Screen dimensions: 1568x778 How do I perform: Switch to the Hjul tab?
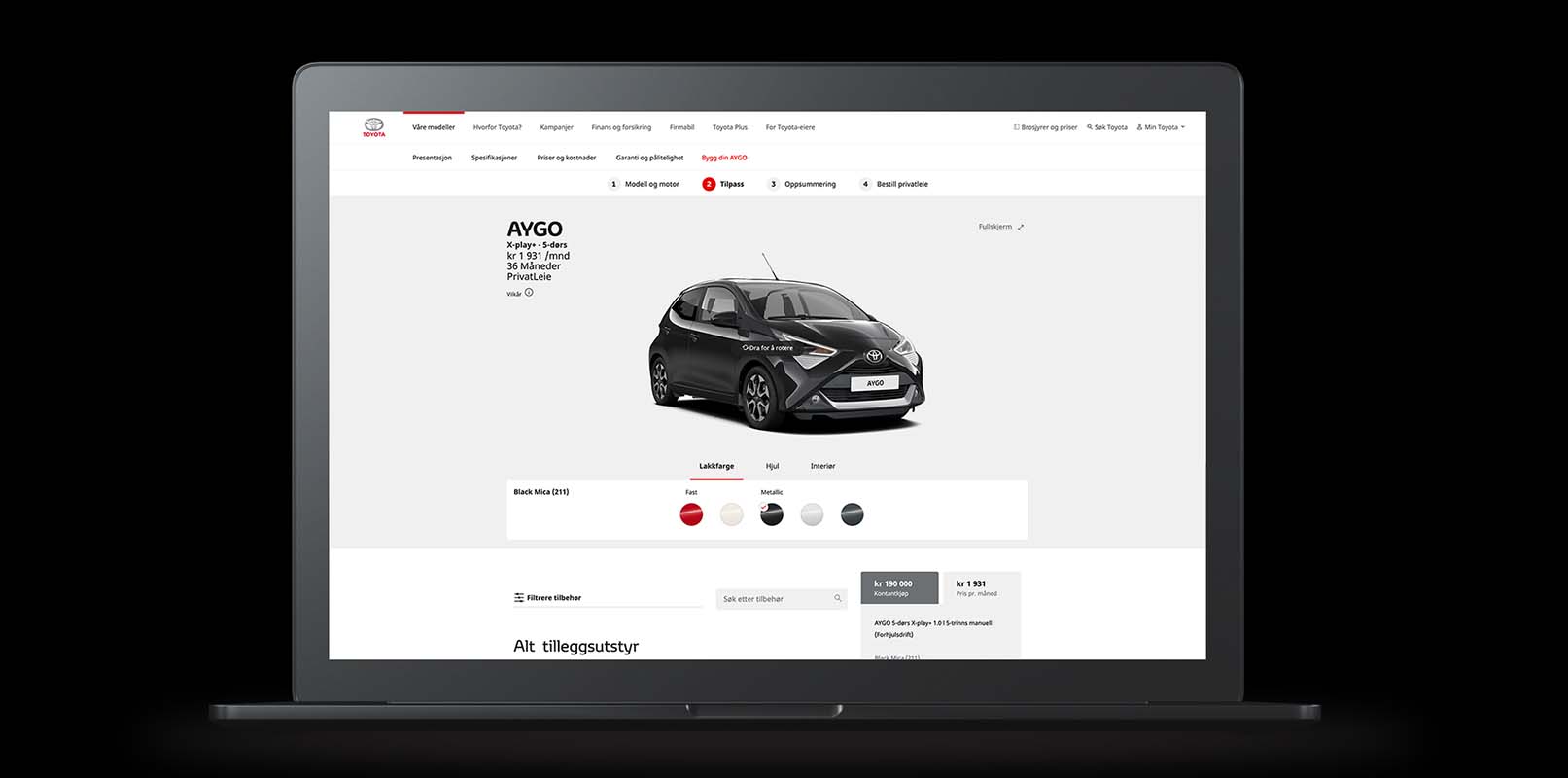tap(772, 466)
